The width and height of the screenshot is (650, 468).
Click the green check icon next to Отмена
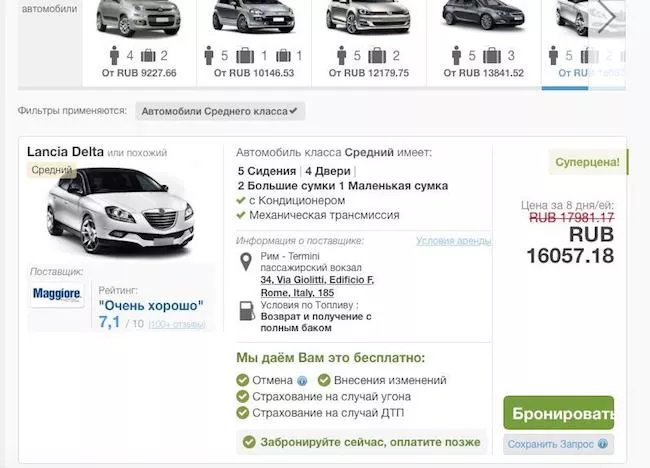click(242, 380)
